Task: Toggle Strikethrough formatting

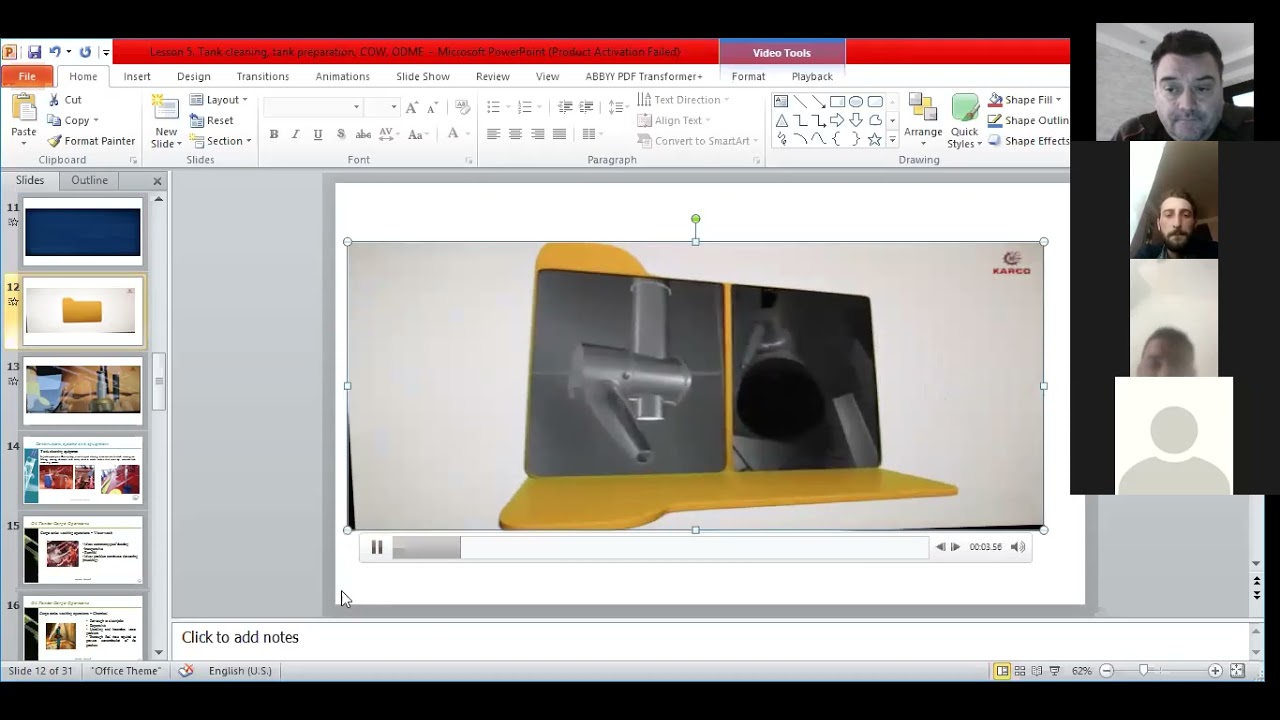Action: pyautogui.click(x=363, y=134)
